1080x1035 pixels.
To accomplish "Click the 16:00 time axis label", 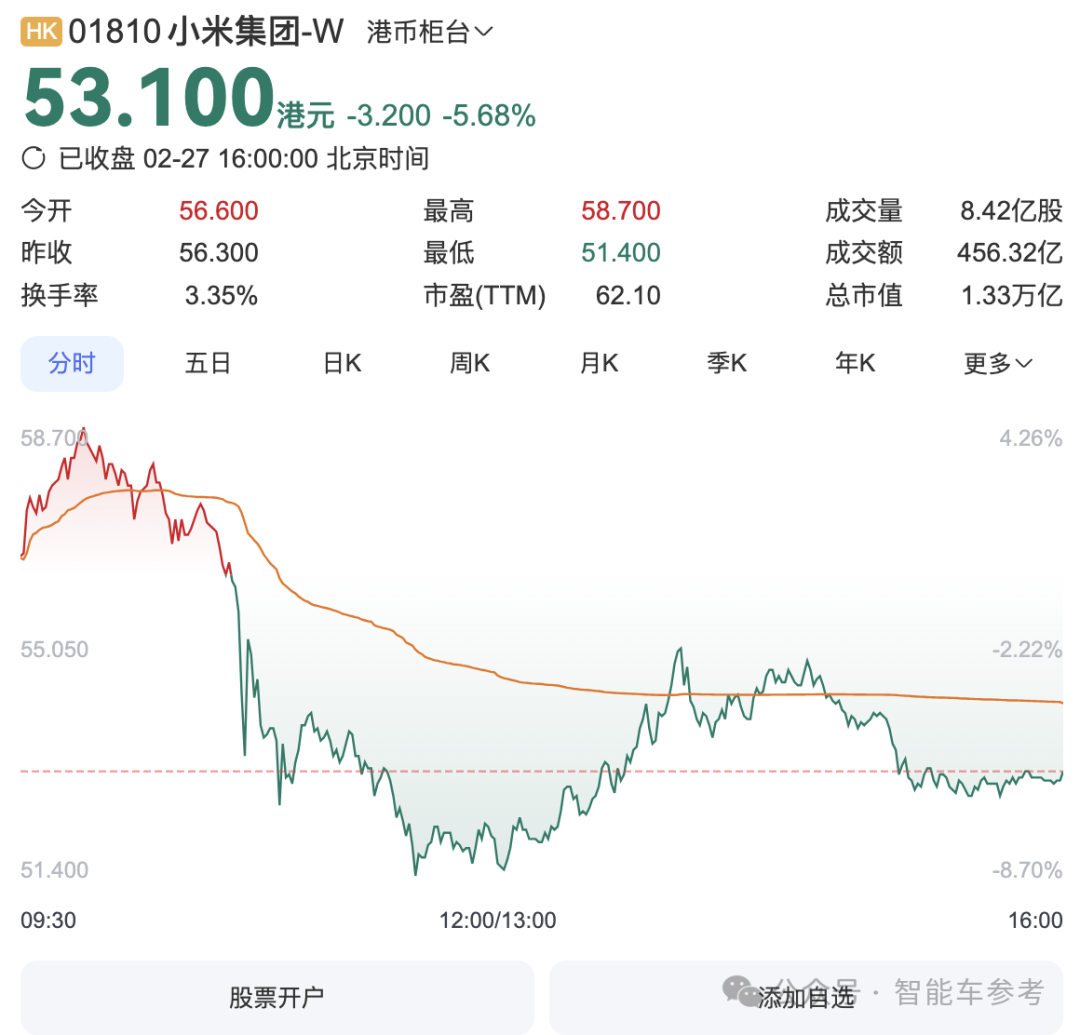I will [x=1035, y=920].
